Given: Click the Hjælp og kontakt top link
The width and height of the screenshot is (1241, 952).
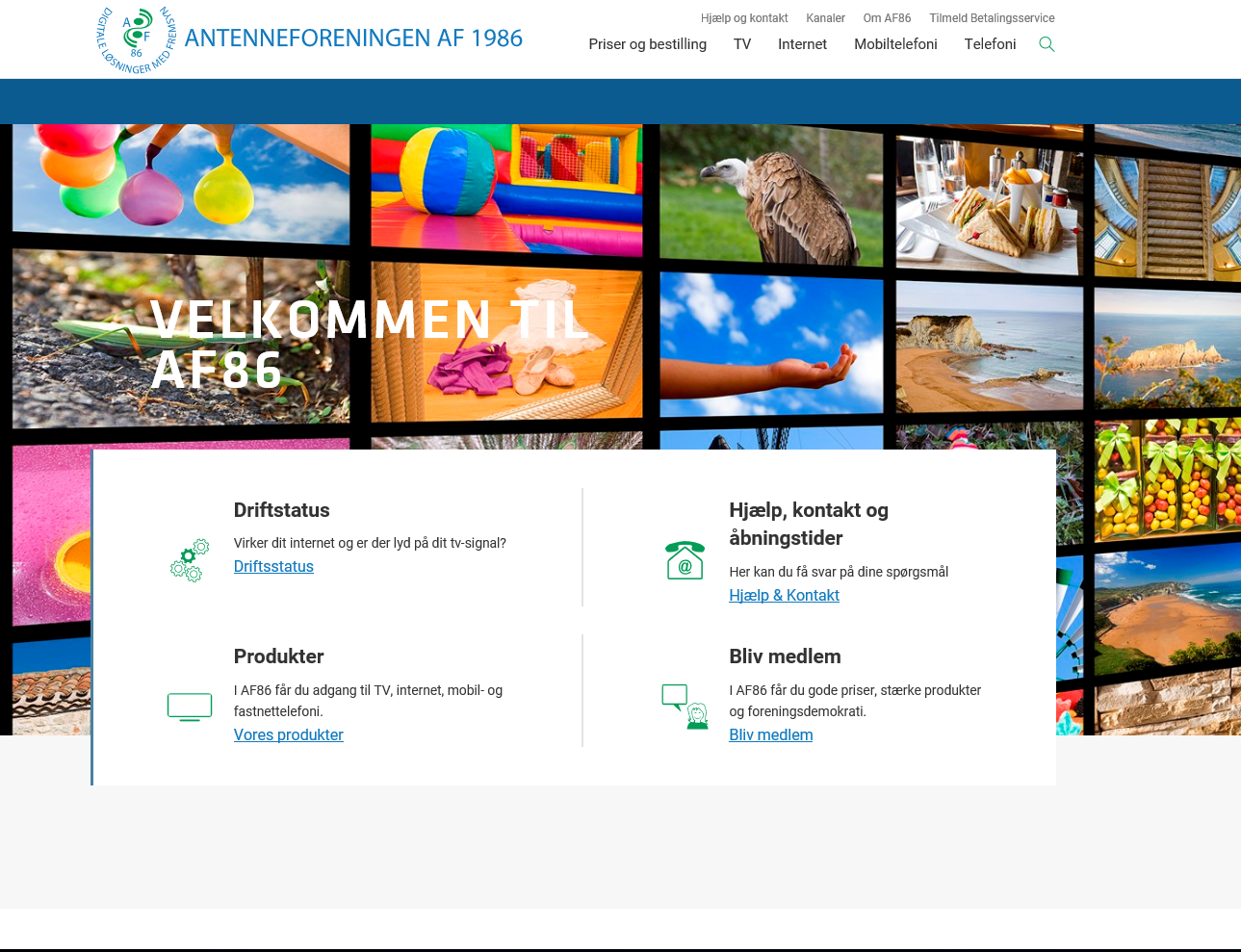Looking at the screenshot, I should pyautogui.click(x=744, y=18).
